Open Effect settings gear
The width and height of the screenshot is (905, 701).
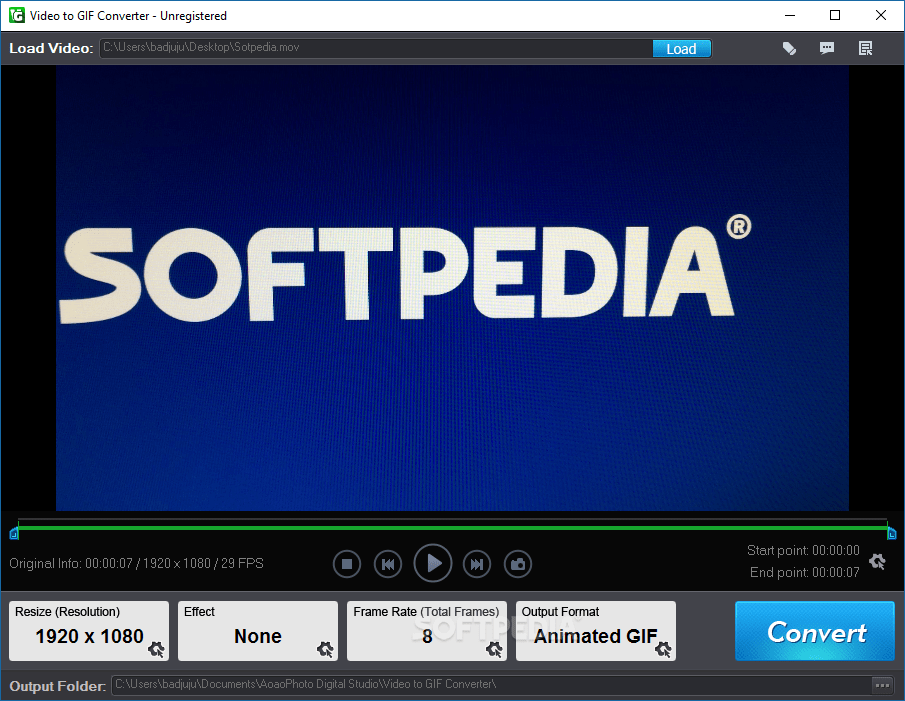coord(326,649)
